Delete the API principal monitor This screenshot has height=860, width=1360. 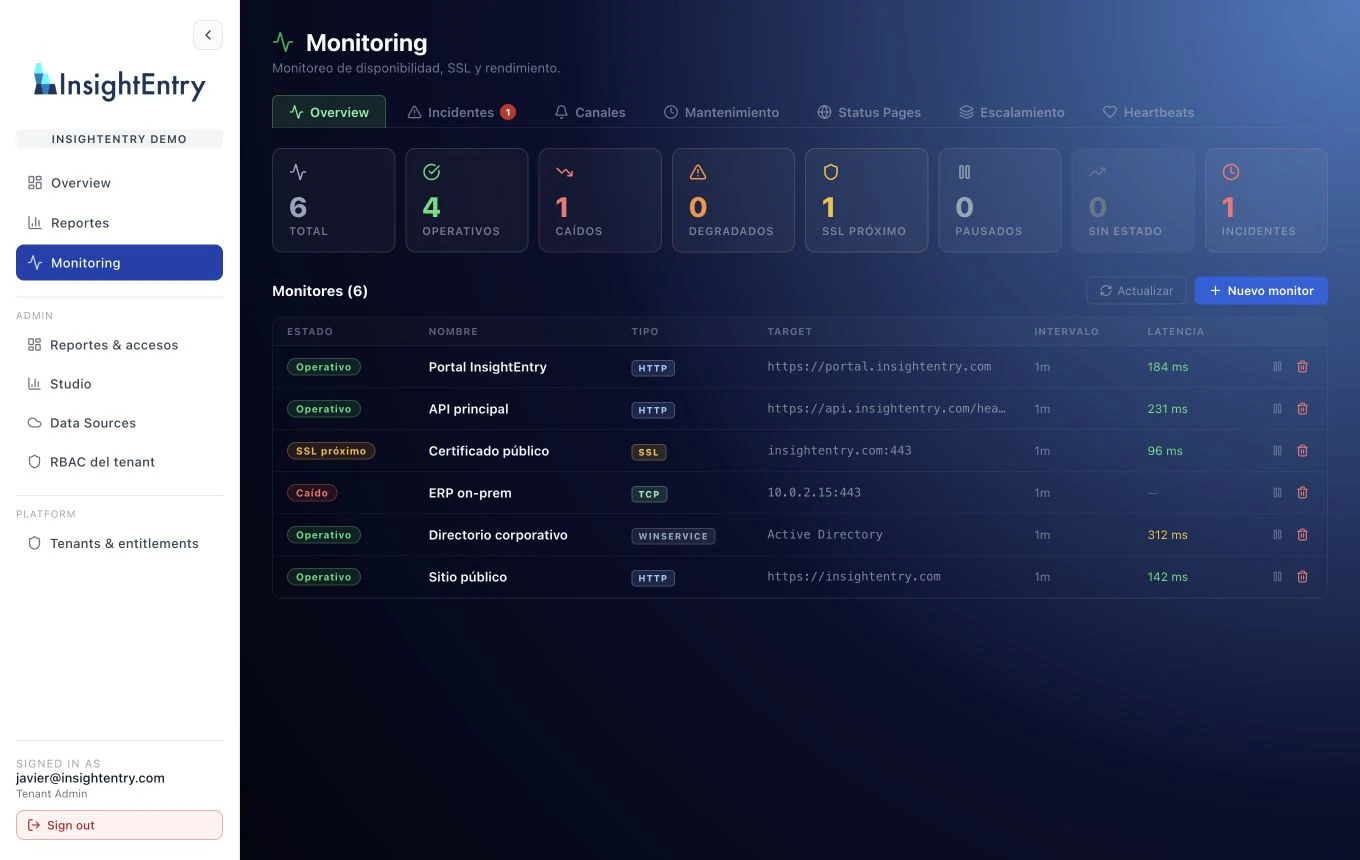(x=1302, y=409)
